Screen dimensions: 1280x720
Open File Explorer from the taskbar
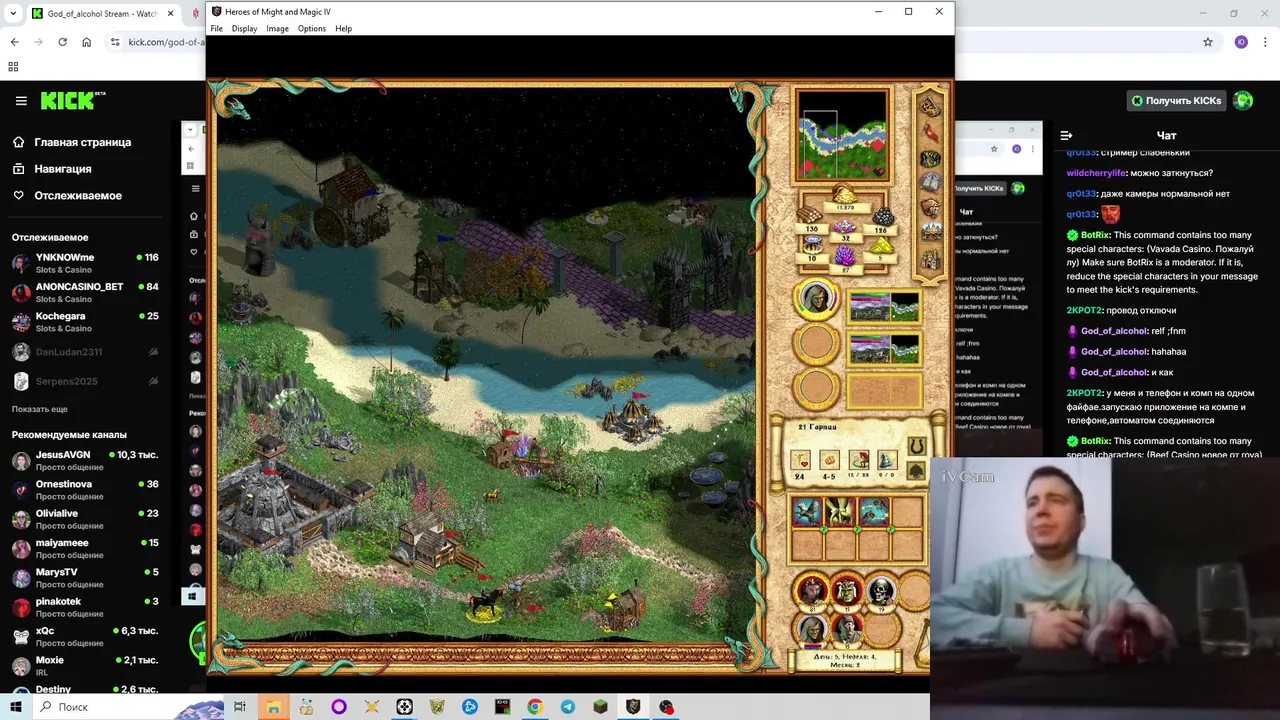click(273, 707)
